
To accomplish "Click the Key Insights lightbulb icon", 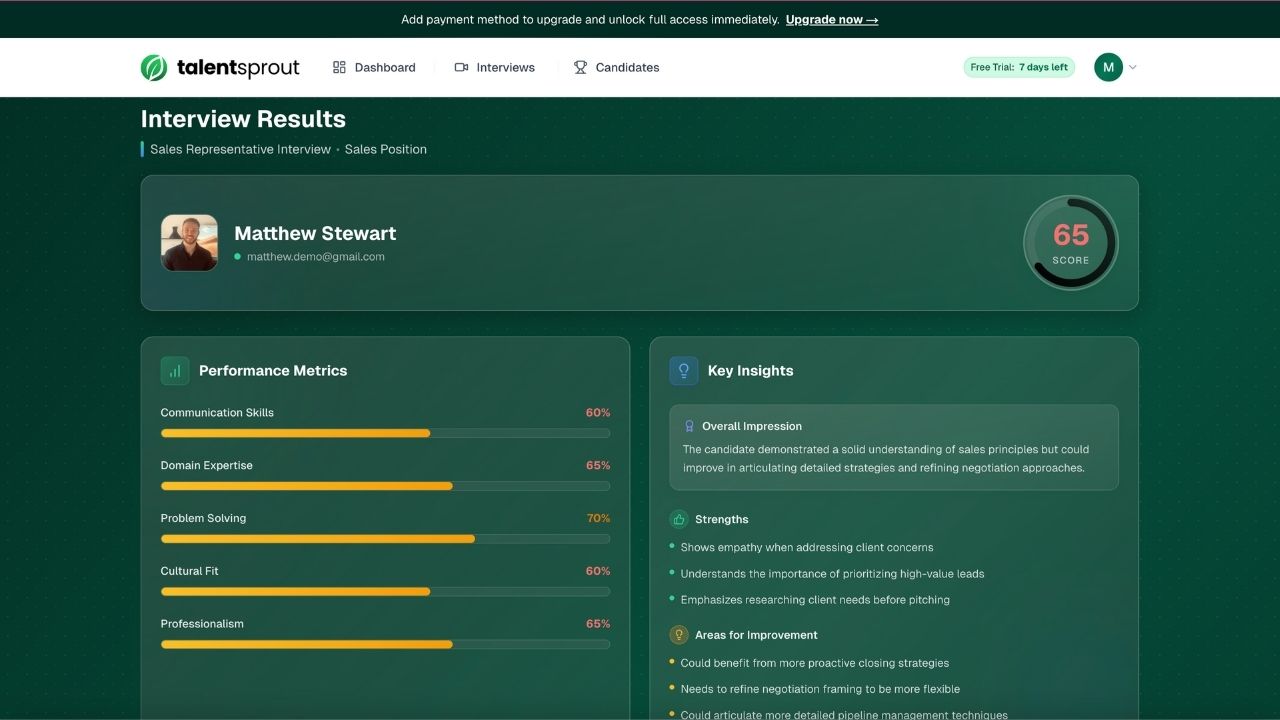I will coord(684,371).
